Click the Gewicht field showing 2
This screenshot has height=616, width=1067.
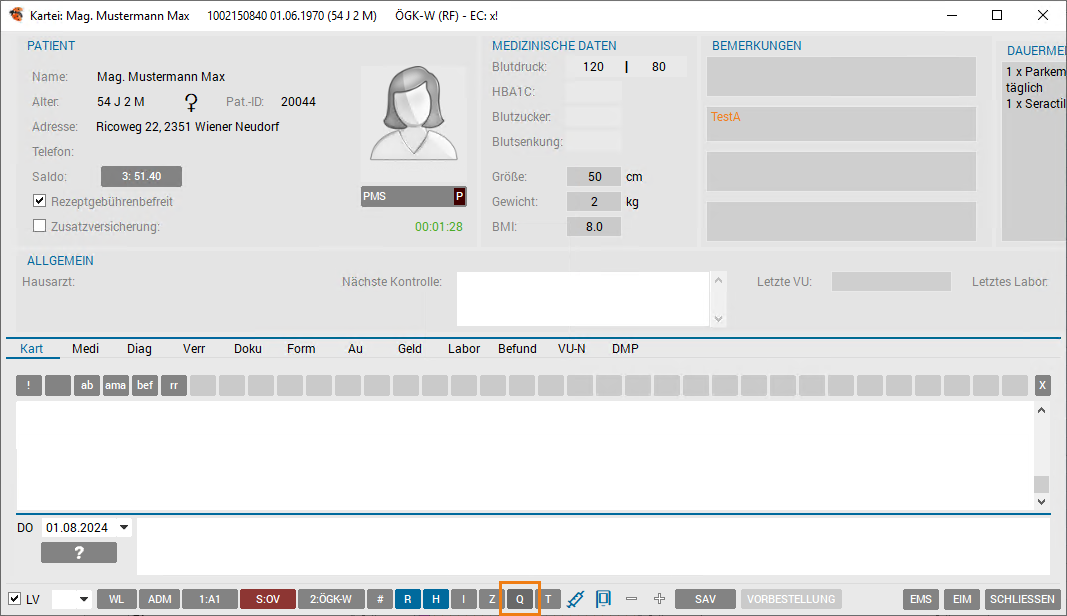[594, 202]
